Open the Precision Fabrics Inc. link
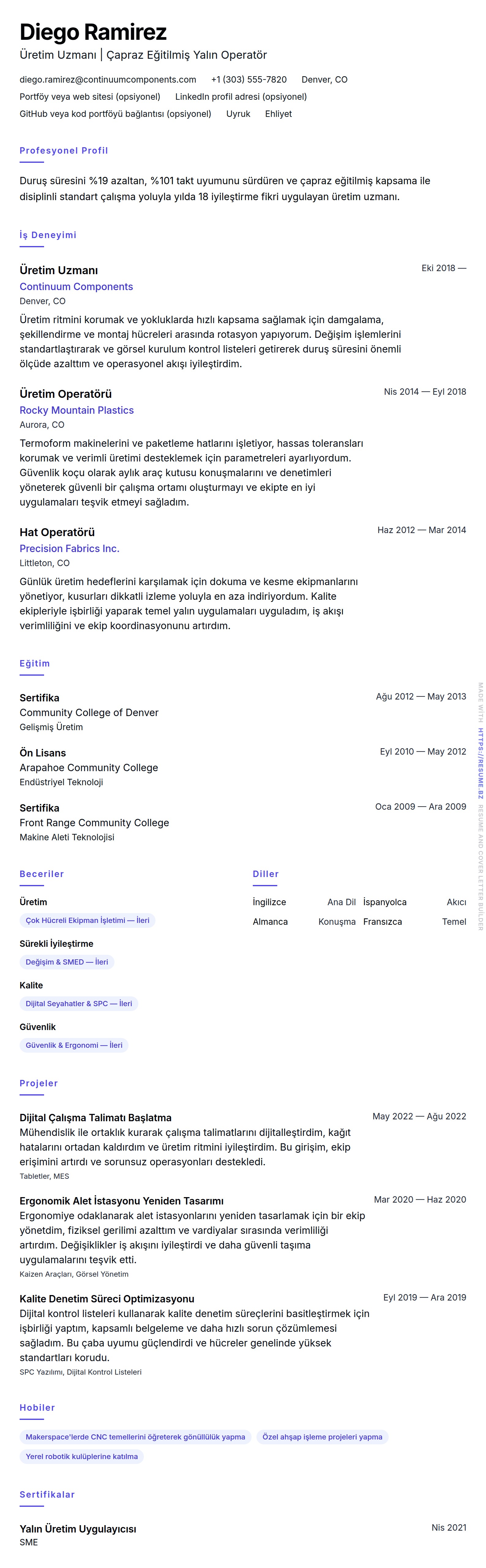This screenshot has width=486, height=1568. point(69,548)
